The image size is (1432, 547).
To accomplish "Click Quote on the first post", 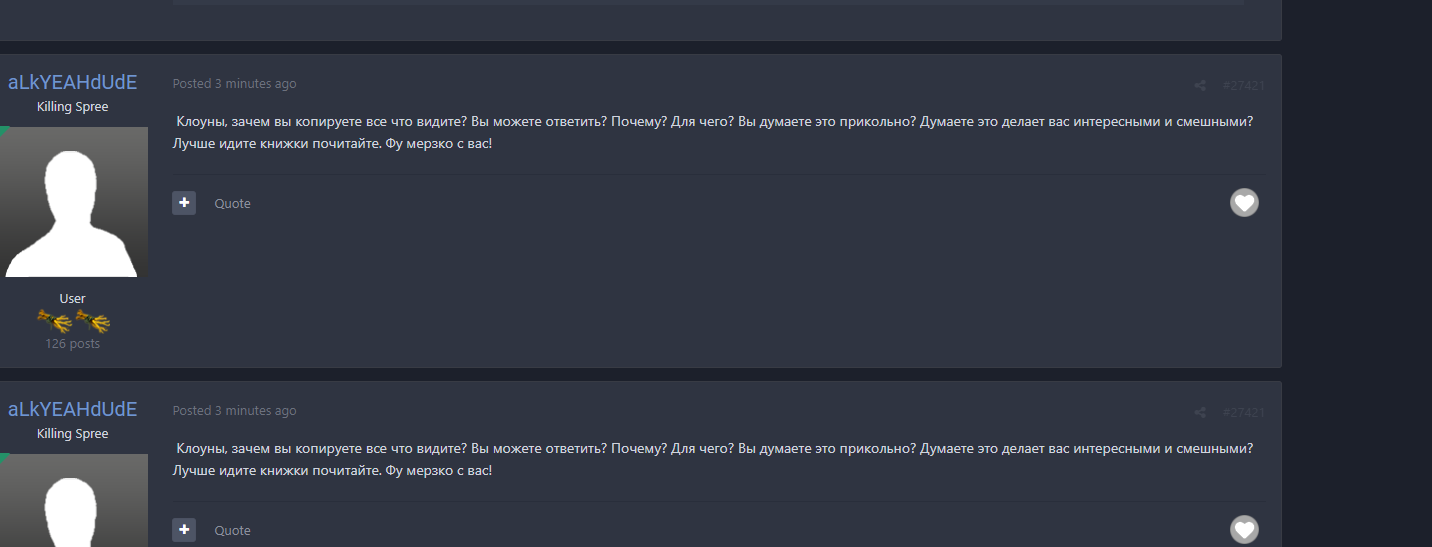I will click(x=232, y=204).
